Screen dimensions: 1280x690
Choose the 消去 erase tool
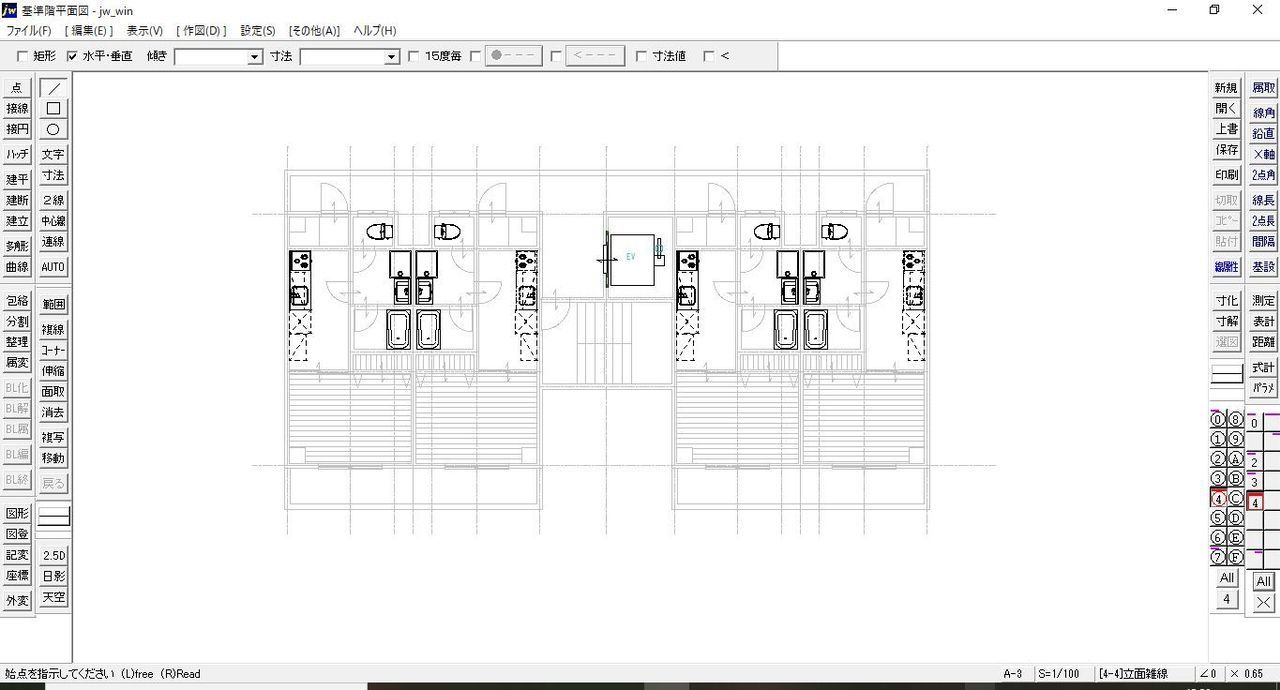53,412
